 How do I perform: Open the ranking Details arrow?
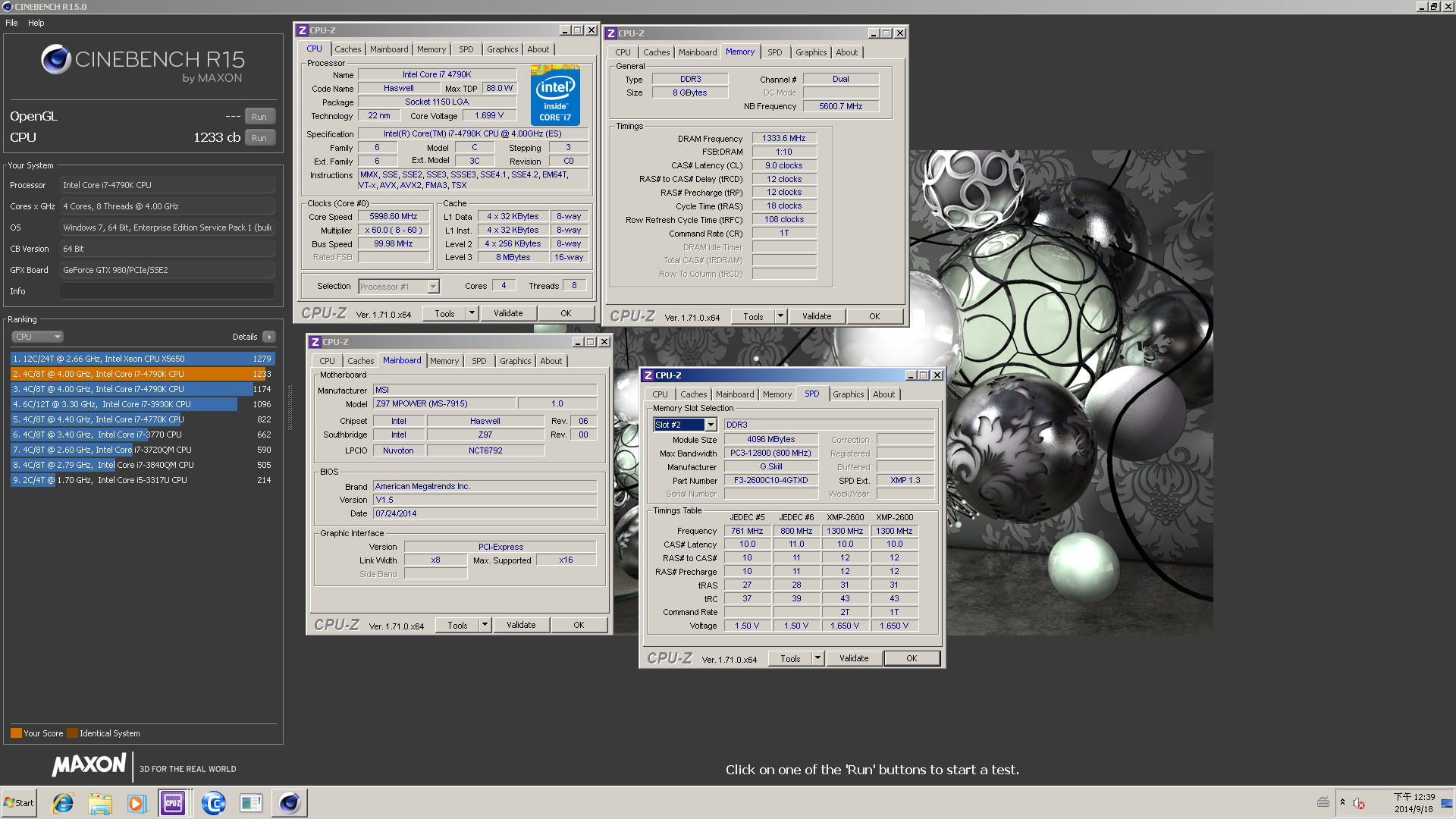tap(269, 337)
